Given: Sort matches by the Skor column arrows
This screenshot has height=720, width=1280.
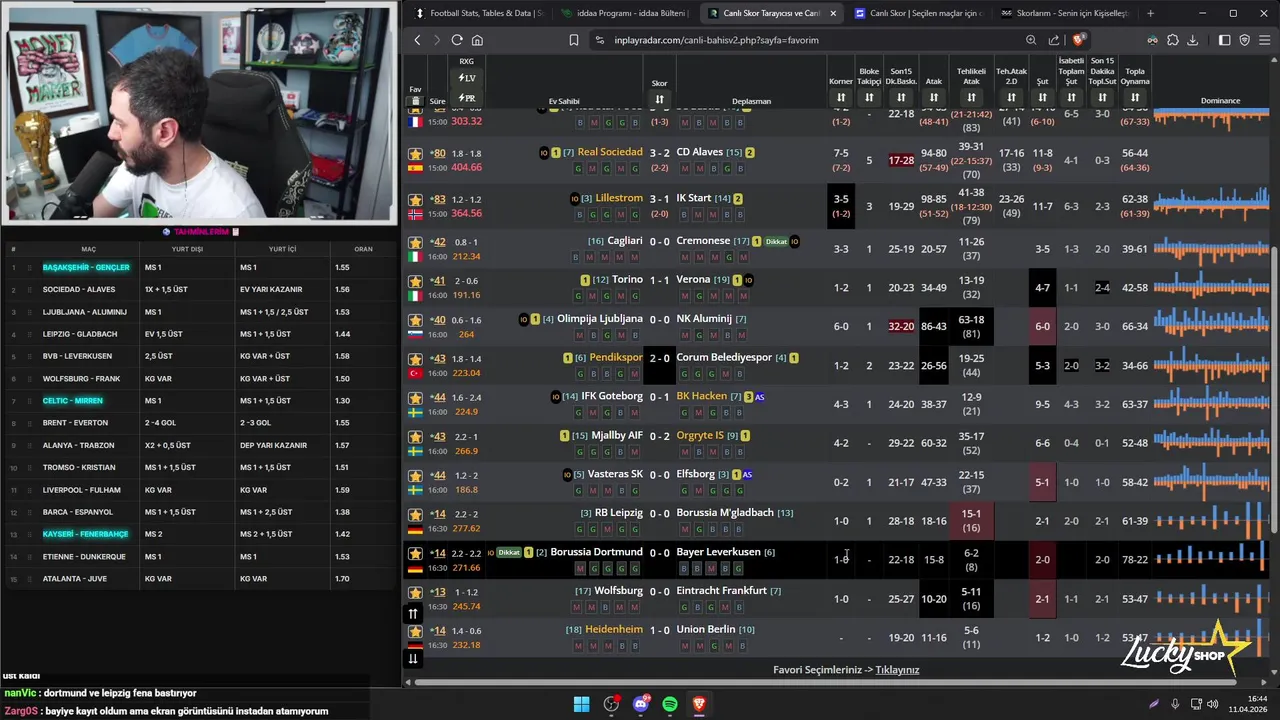Looking at the screenshot, I should pos(659,99).
